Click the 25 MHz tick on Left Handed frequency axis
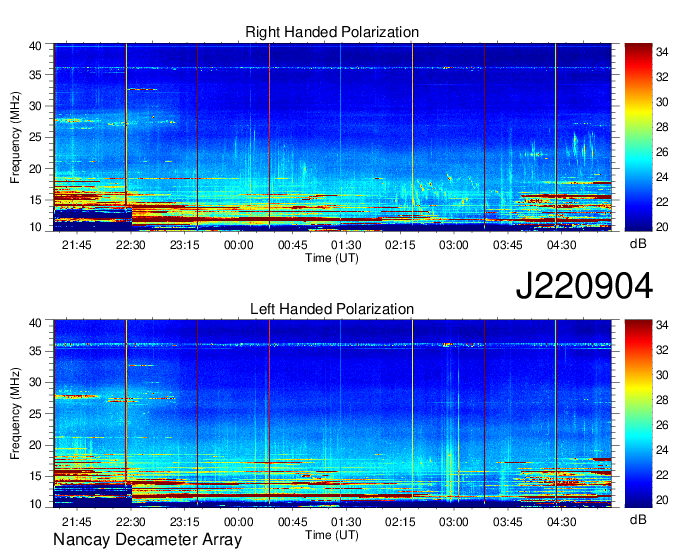Image resolution: width=680 pixels, height=552 pixels. pyautogui.click(x=35, y=414)
